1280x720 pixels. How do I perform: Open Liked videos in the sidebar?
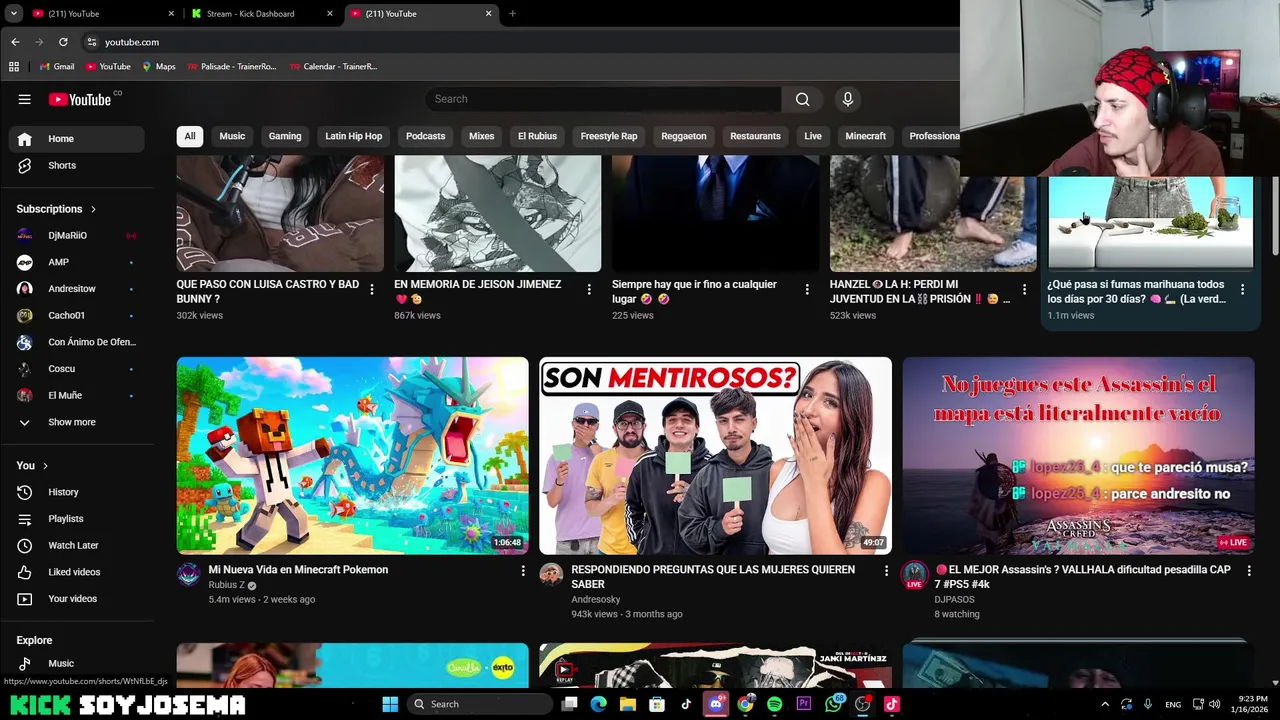(x=77, y=572)
